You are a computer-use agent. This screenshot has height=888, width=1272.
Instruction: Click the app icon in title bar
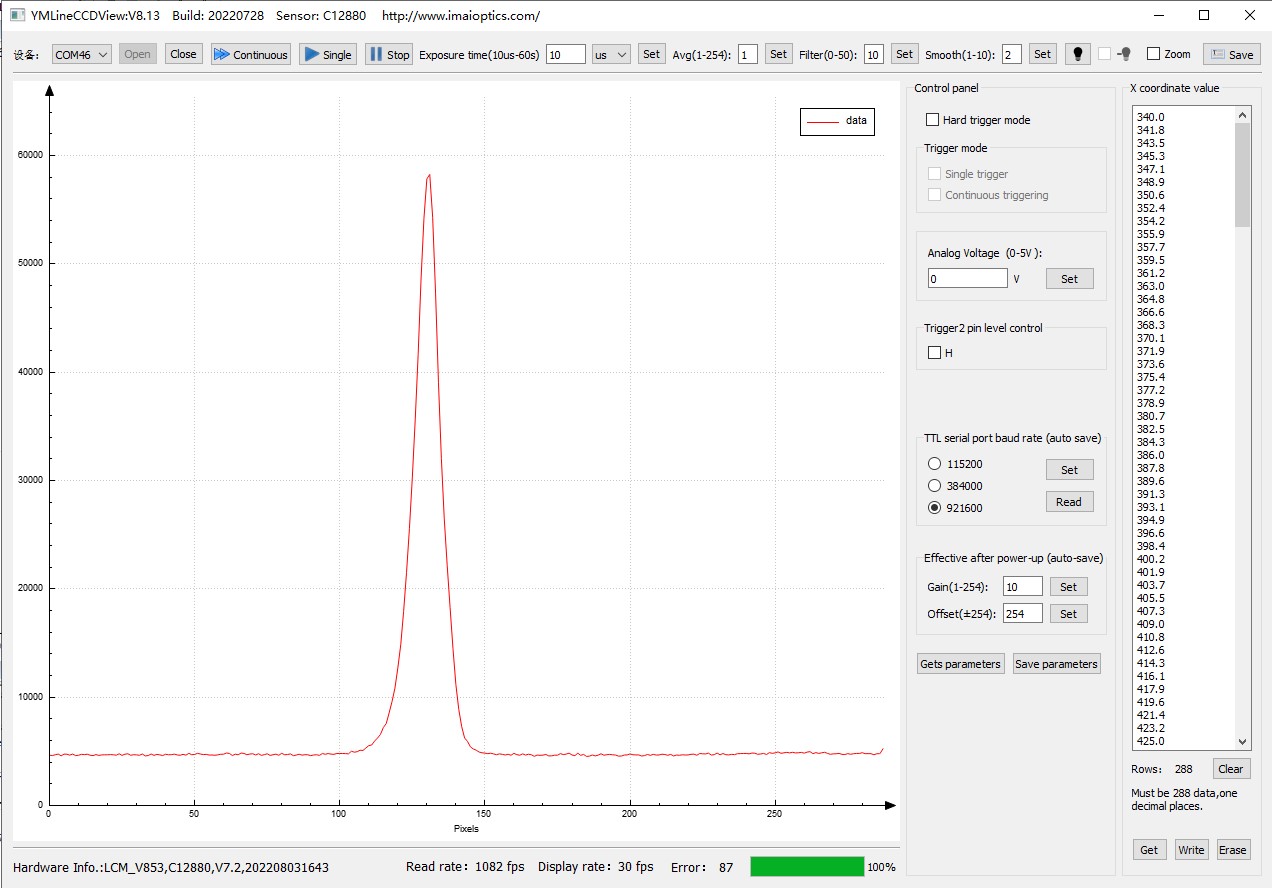click(17, 15)
